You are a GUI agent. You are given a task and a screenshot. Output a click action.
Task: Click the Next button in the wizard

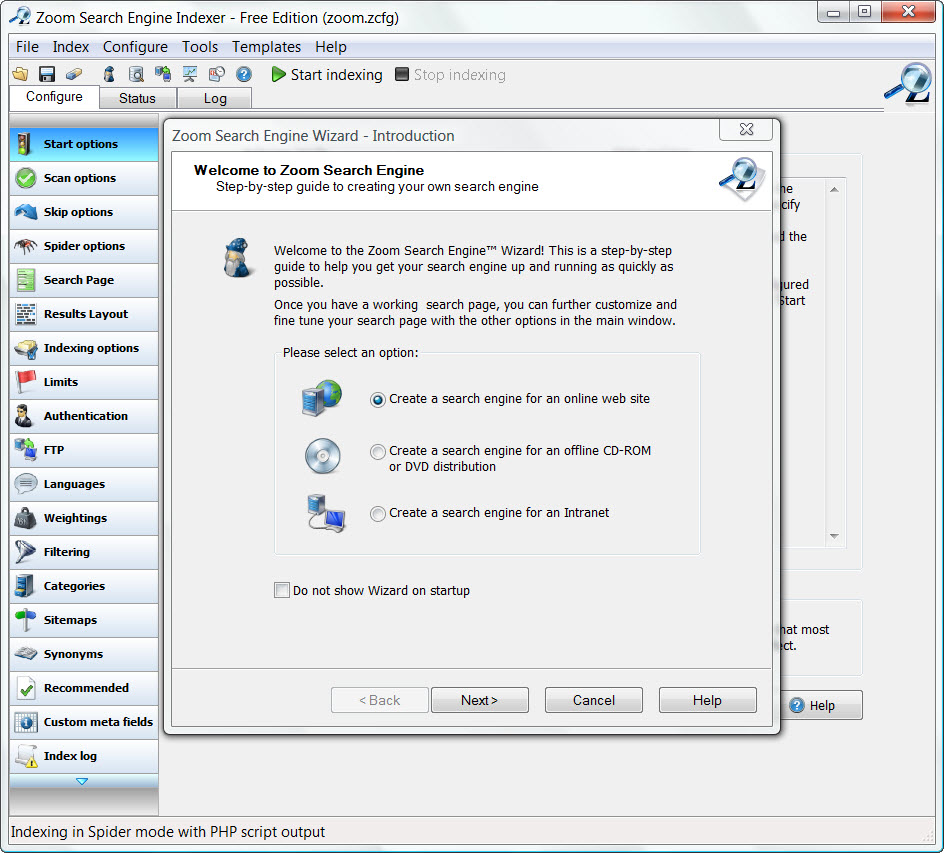pos(480,700)
